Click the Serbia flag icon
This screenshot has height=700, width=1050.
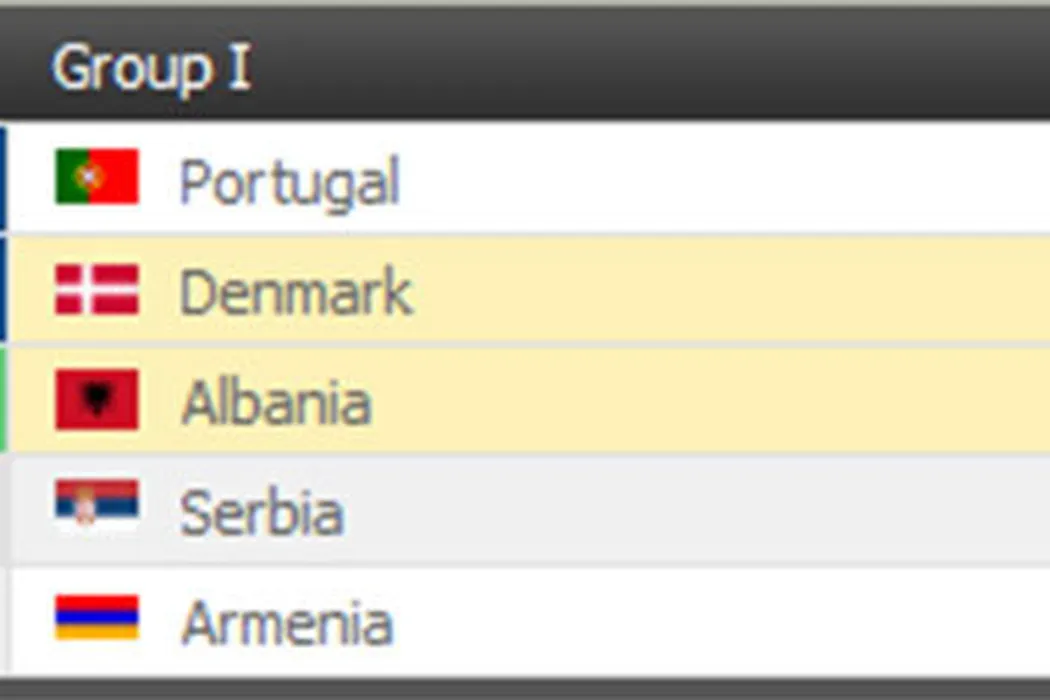tap(97, 503)
